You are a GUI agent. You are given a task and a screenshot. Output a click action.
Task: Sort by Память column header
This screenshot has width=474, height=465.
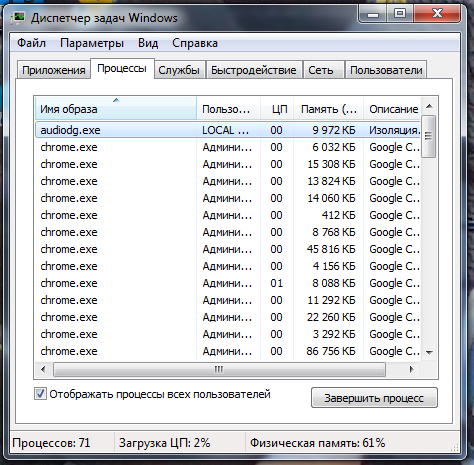coord(328,109)
